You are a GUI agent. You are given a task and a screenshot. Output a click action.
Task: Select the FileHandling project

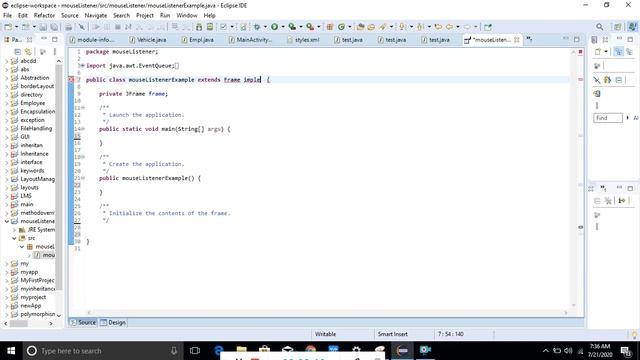point(36,128)
